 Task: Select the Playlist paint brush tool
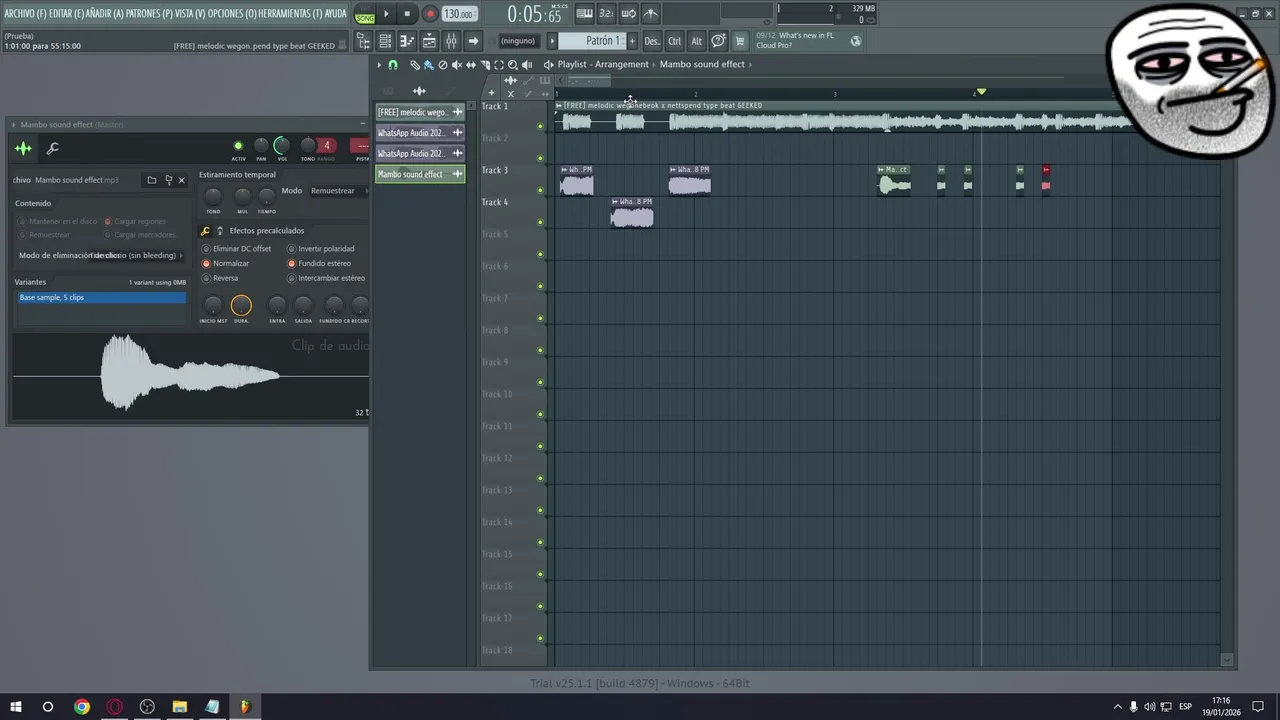click(x=428, y=64)
